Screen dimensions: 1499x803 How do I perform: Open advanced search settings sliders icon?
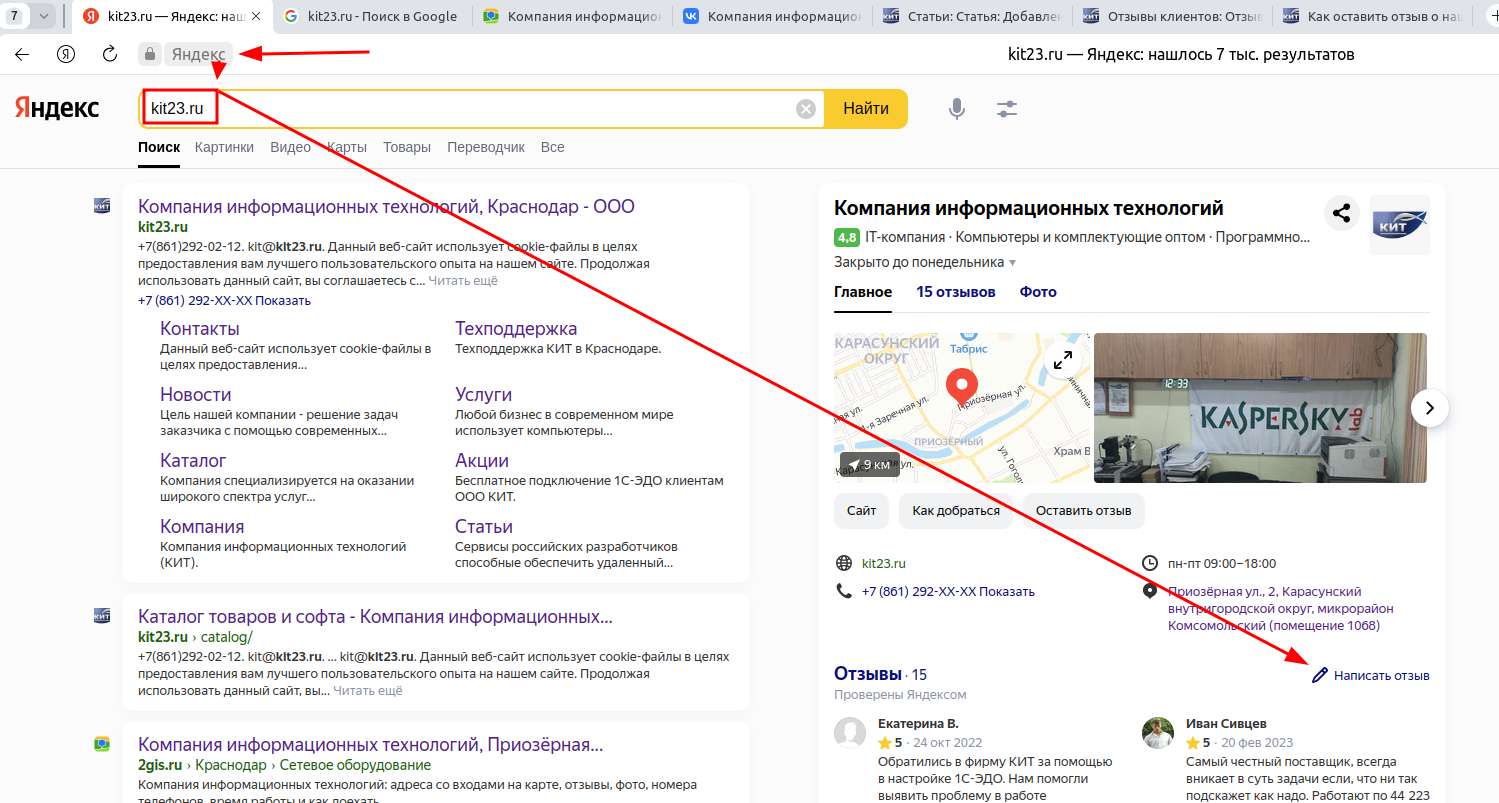coord(1006,109)
